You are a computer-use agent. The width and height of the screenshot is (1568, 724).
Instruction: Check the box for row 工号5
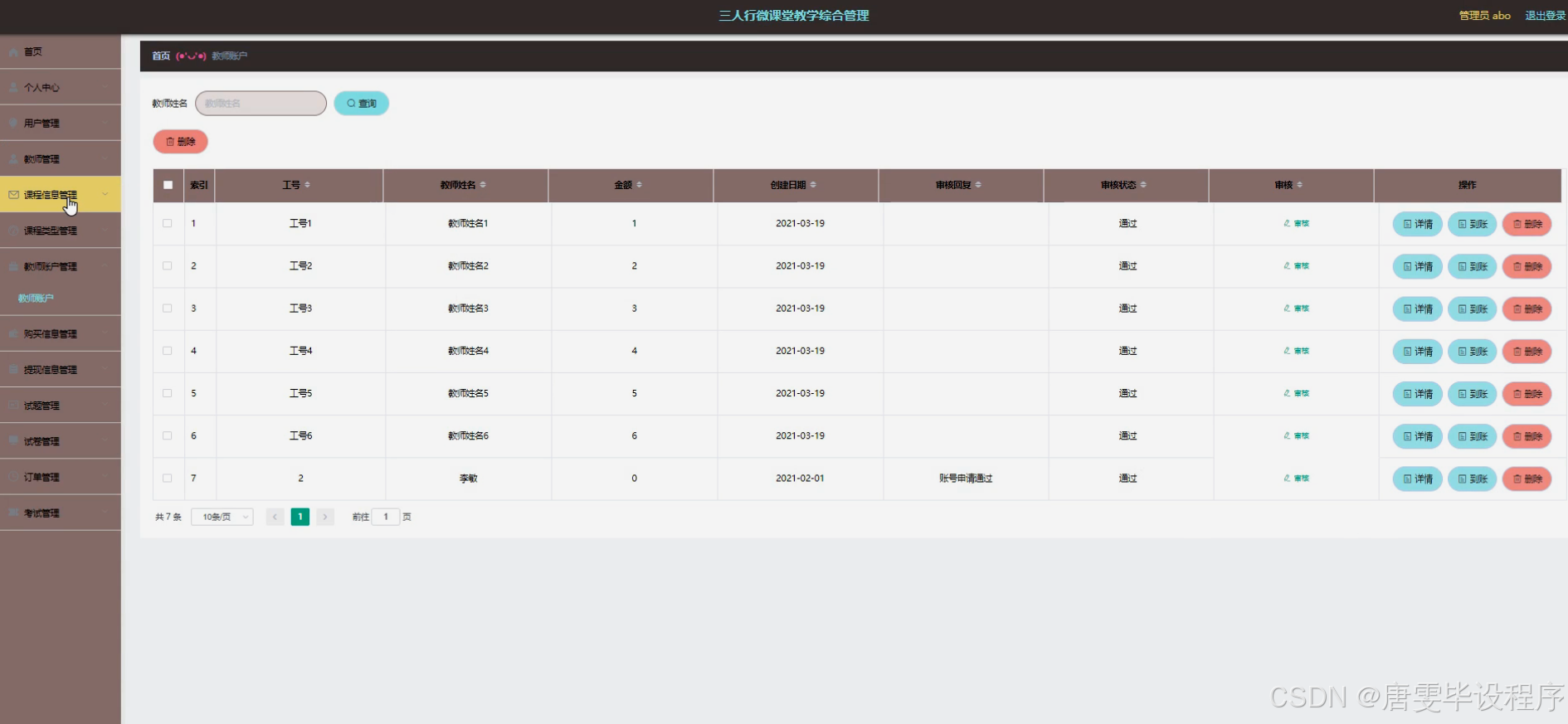tap(168, 393)
